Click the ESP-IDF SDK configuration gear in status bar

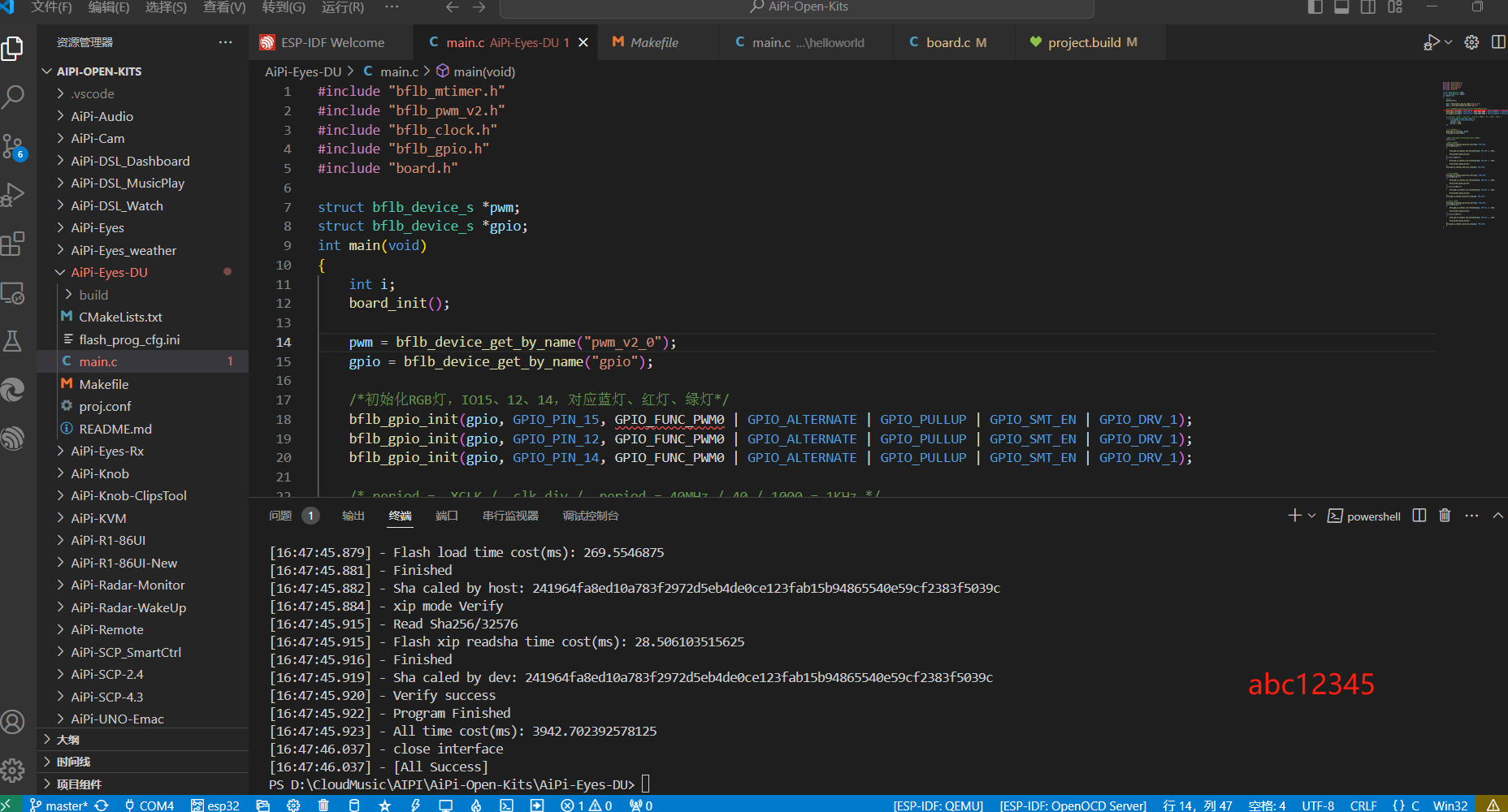coord(293,805)
